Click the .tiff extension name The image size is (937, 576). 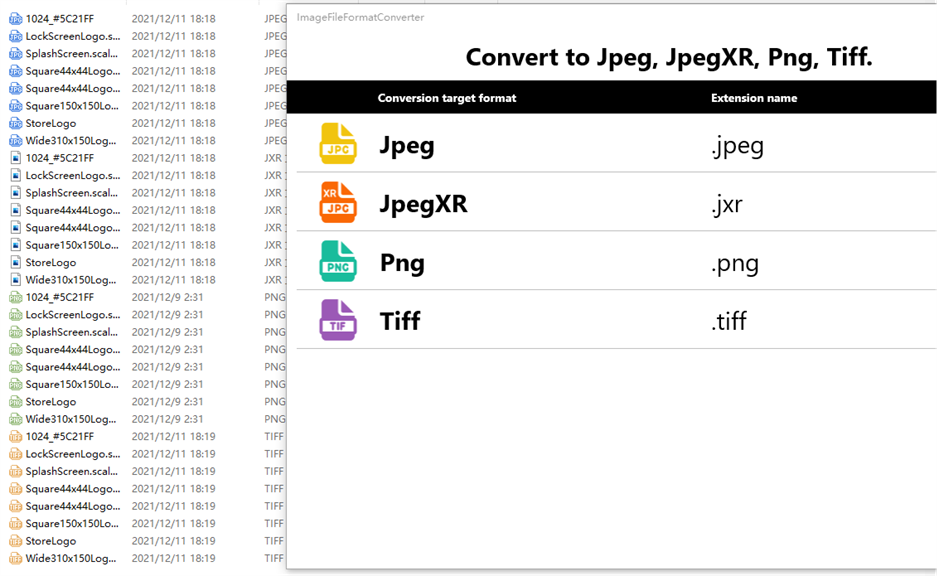tap(729, 321)
